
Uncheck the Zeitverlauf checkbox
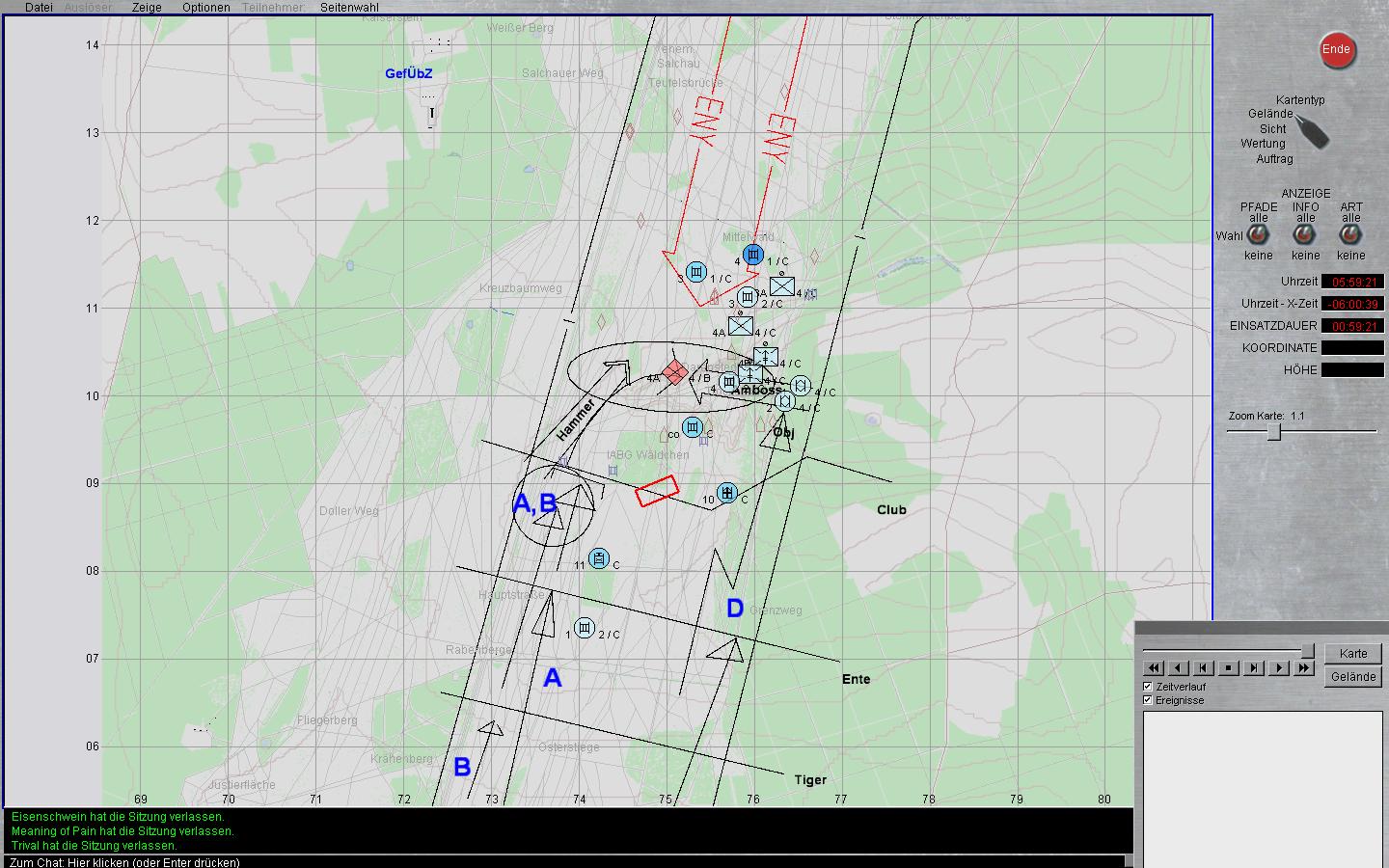tap(1148, 686)
